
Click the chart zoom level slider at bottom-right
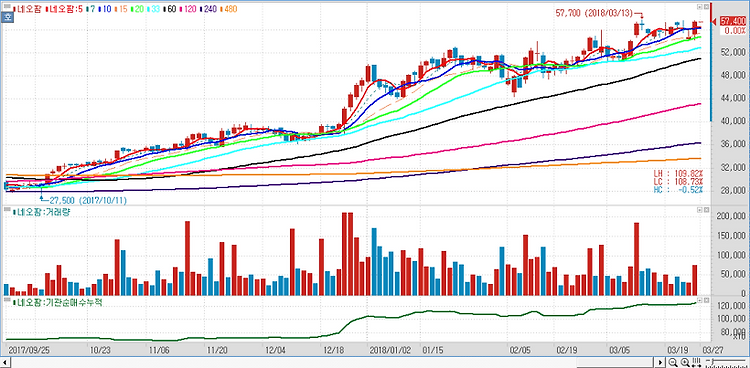(726, 363)
